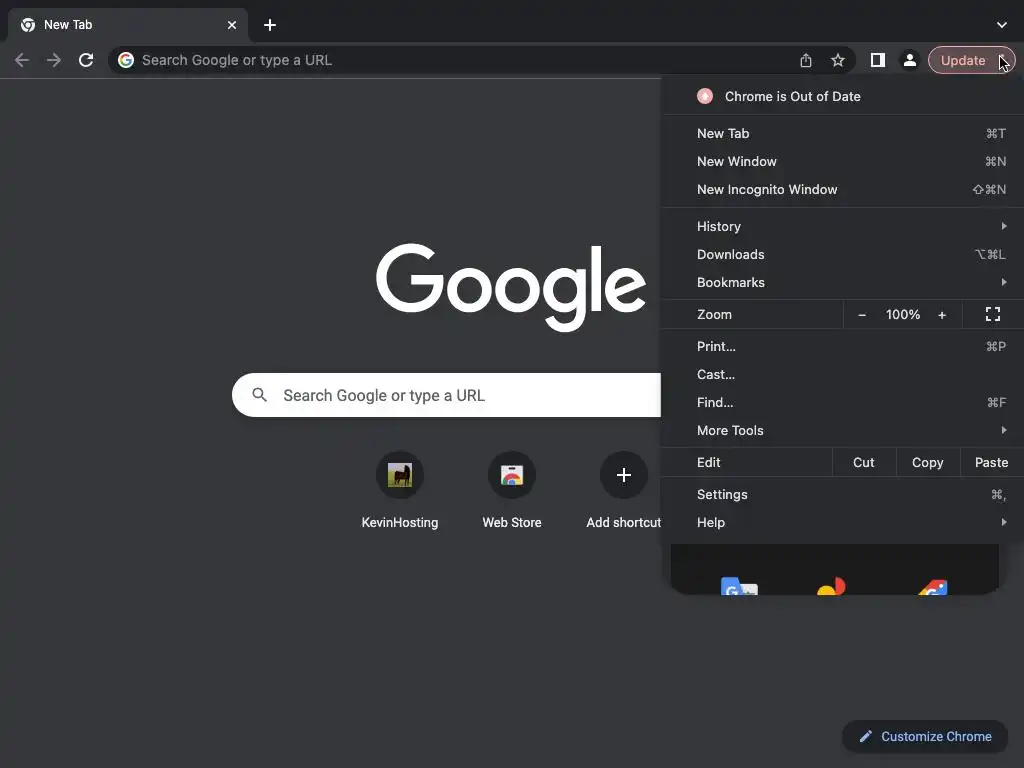The image size is (1024, 768).
Task: Click Cut in the Edit row
Action: click(863, 462)
